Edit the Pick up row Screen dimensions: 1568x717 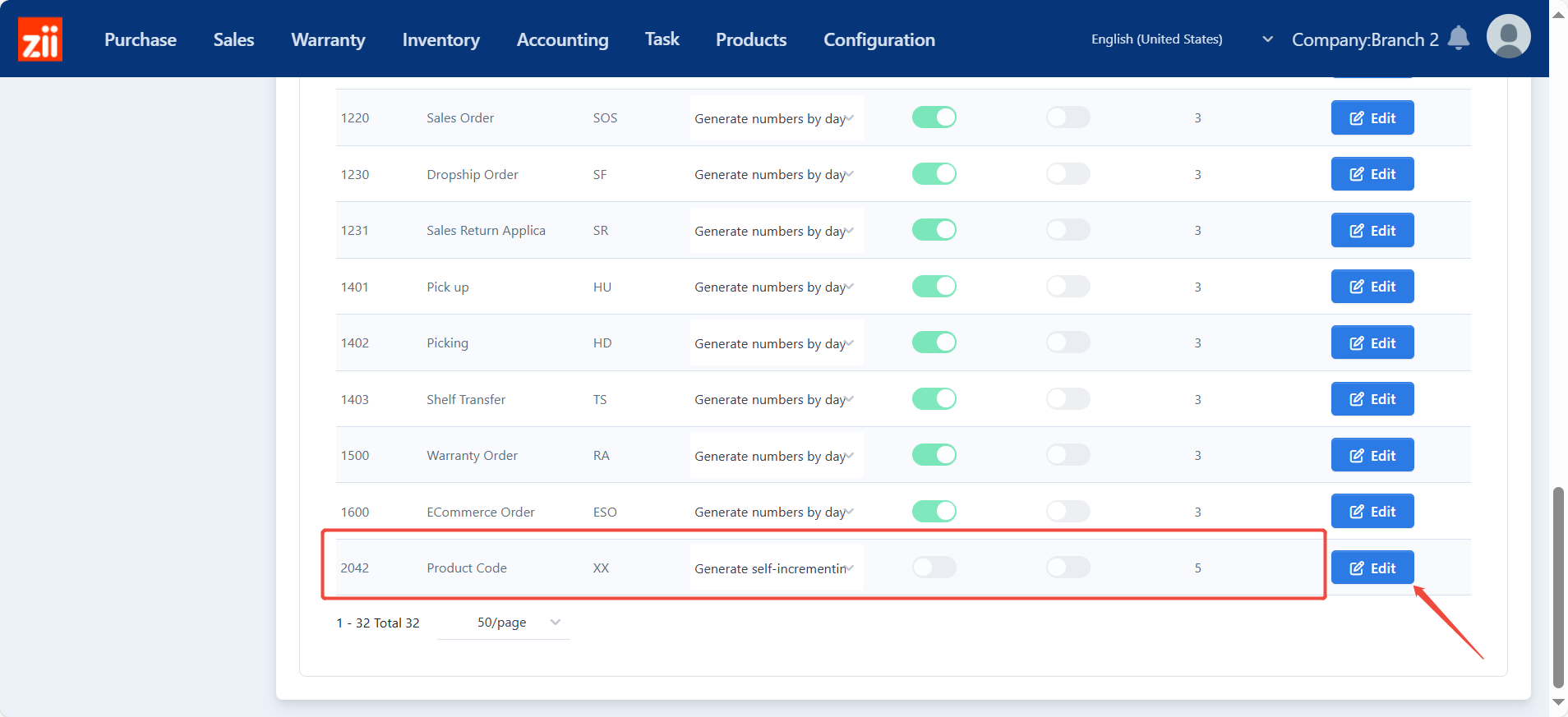pyautogui.click(x=1372, y=287)
